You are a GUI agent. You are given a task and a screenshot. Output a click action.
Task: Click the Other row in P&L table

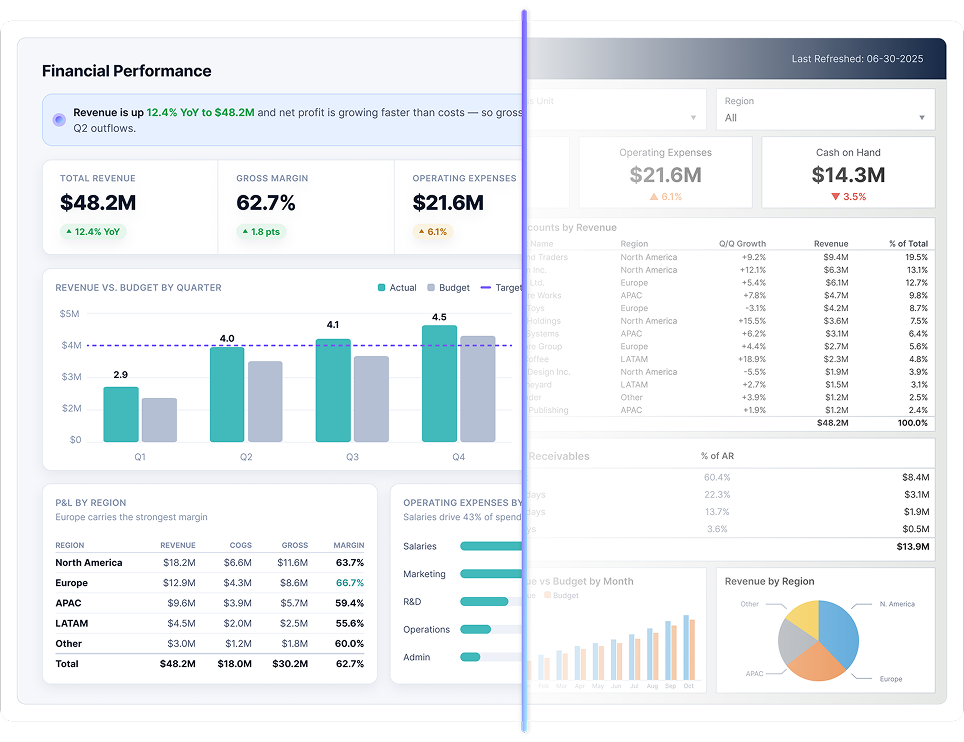[x=210, y=644]
